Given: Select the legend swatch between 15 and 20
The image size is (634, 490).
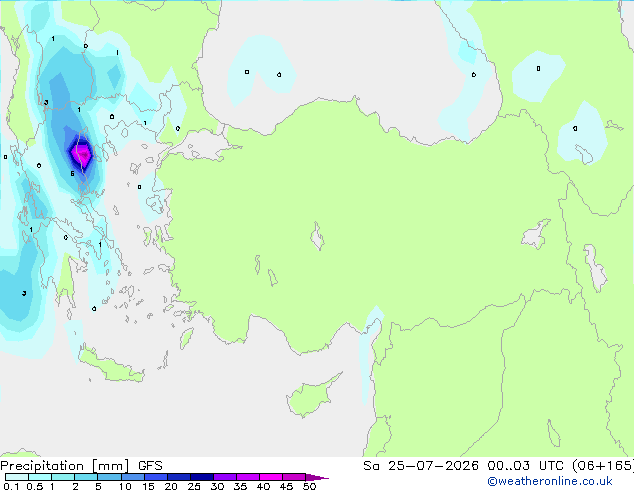Looking at the screenshot, I should pyautogui.click(x=155, y=477).
